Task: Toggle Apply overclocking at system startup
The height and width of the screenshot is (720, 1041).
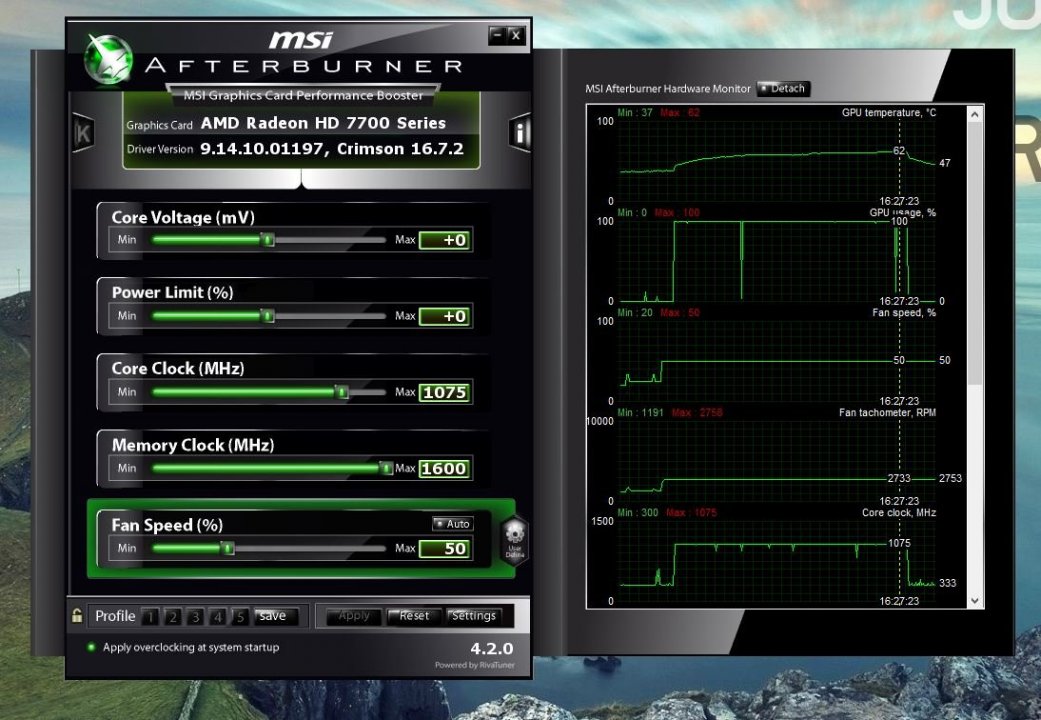Action: click(184, 647)
